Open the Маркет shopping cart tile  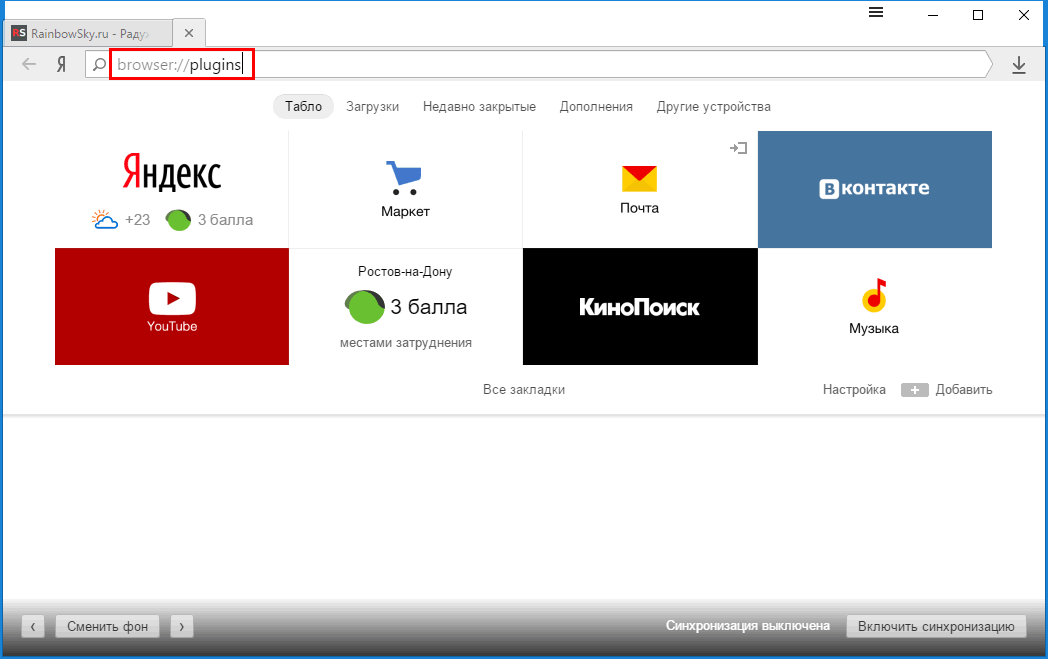[x=406, y=189]
